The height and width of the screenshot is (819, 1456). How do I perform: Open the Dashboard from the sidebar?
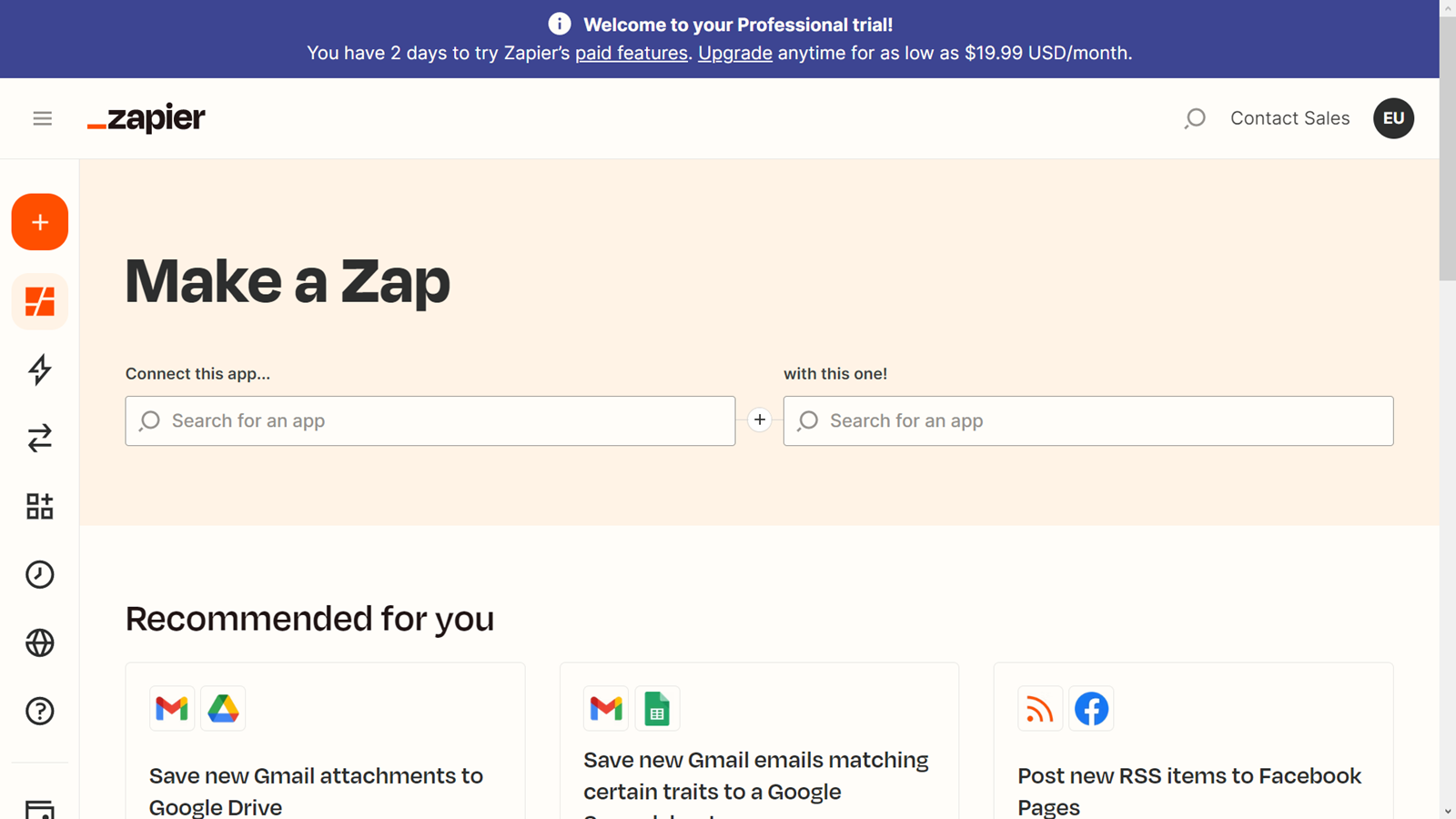tap(39, 301)
